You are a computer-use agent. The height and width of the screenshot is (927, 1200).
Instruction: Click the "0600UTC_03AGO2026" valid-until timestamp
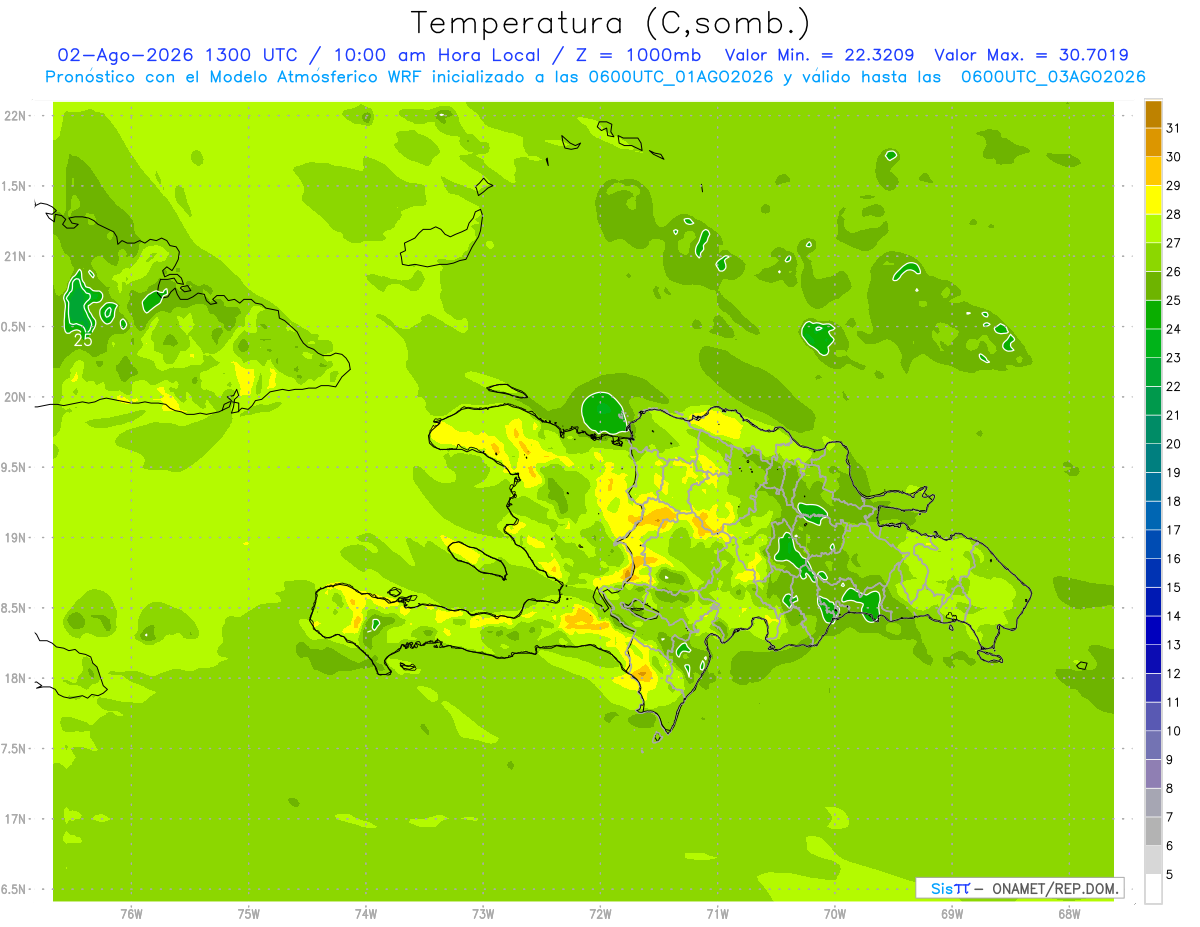coord(1053,77)
